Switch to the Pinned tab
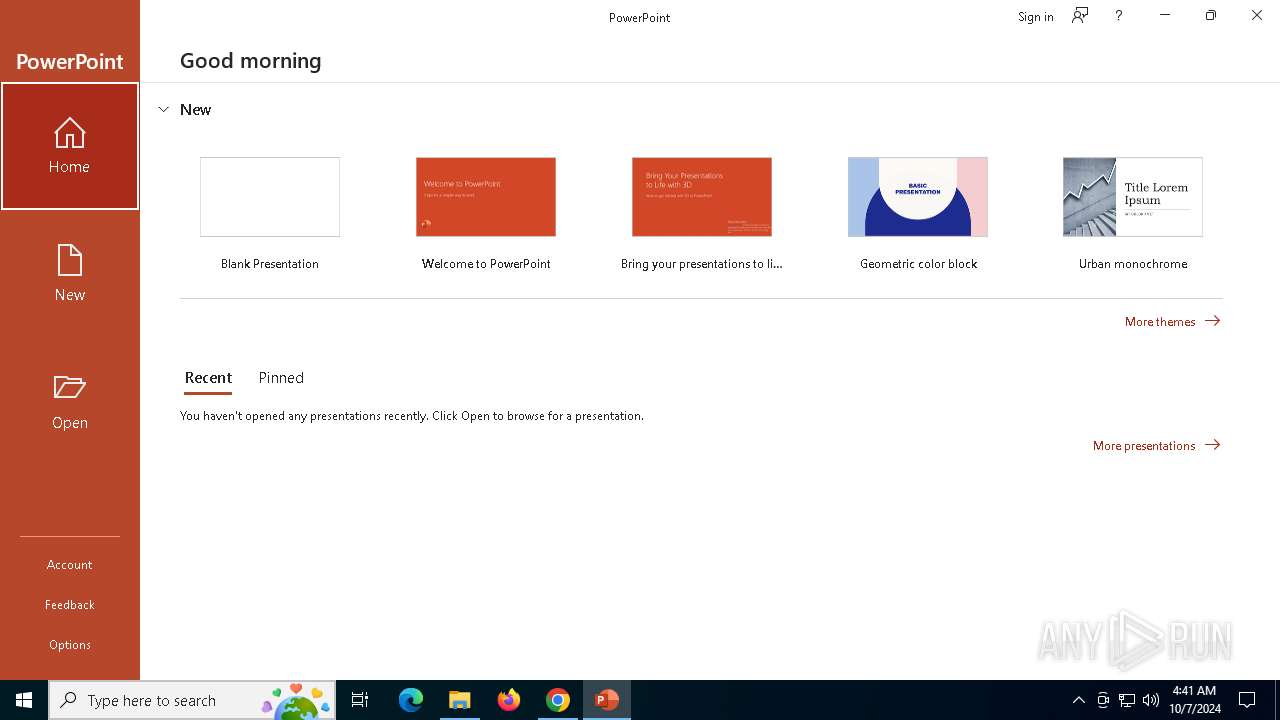1280x720 pixels. pyautogui.click(x=281, y=378)
